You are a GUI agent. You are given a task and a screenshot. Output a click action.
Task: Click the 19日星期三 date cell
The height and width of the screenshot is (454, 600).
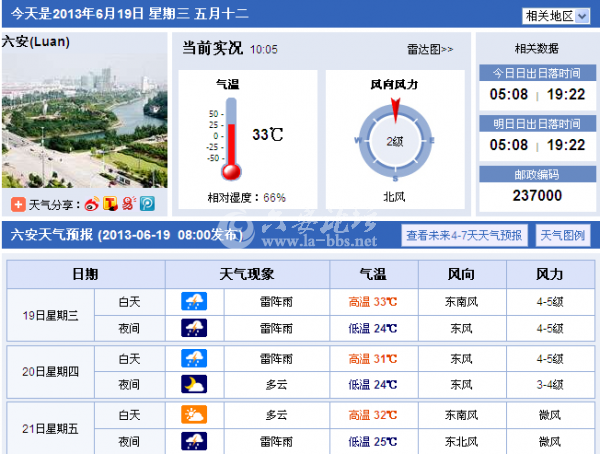click(x=51, y=315)
